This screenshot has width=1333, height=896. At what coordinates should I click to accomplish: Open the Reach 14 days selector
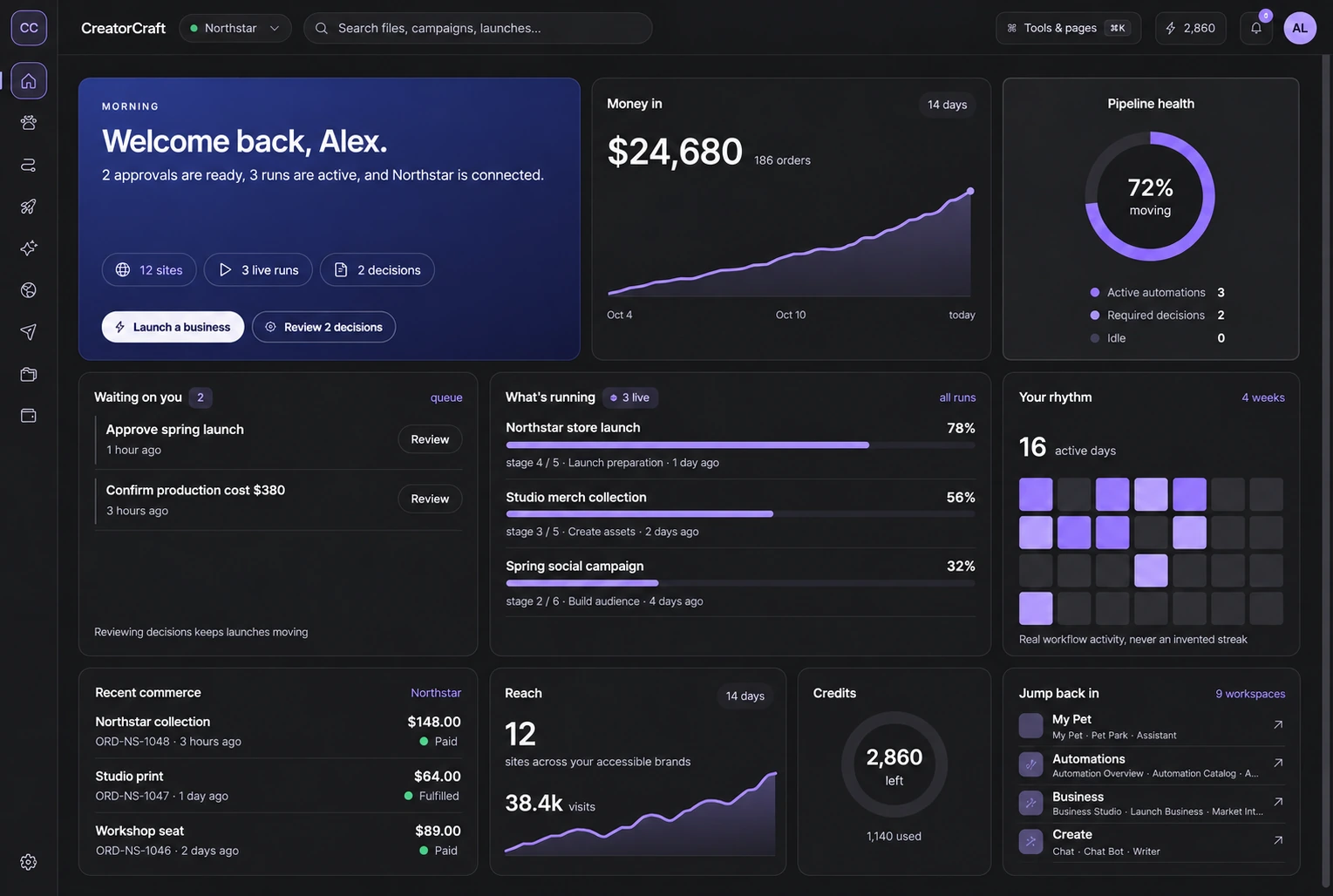pos(745,696)
